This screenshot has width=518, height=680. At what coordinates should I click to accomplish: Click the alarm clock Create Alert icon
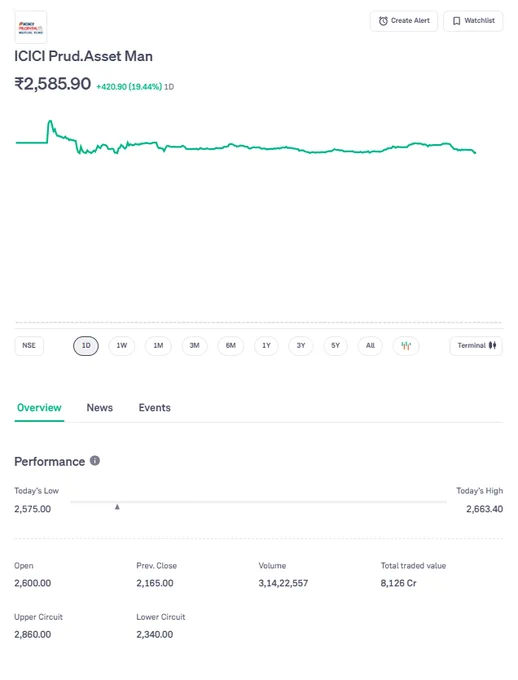[x=383, y=21]
